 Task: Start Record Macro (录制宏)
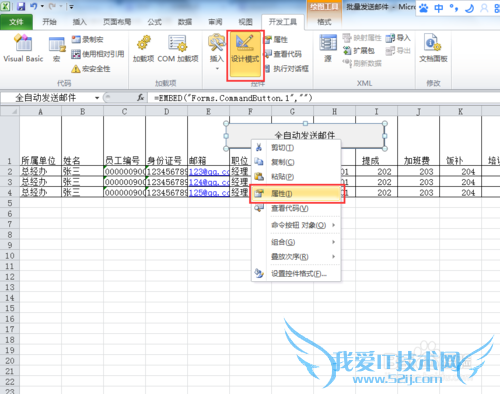[x=87, y=39]
